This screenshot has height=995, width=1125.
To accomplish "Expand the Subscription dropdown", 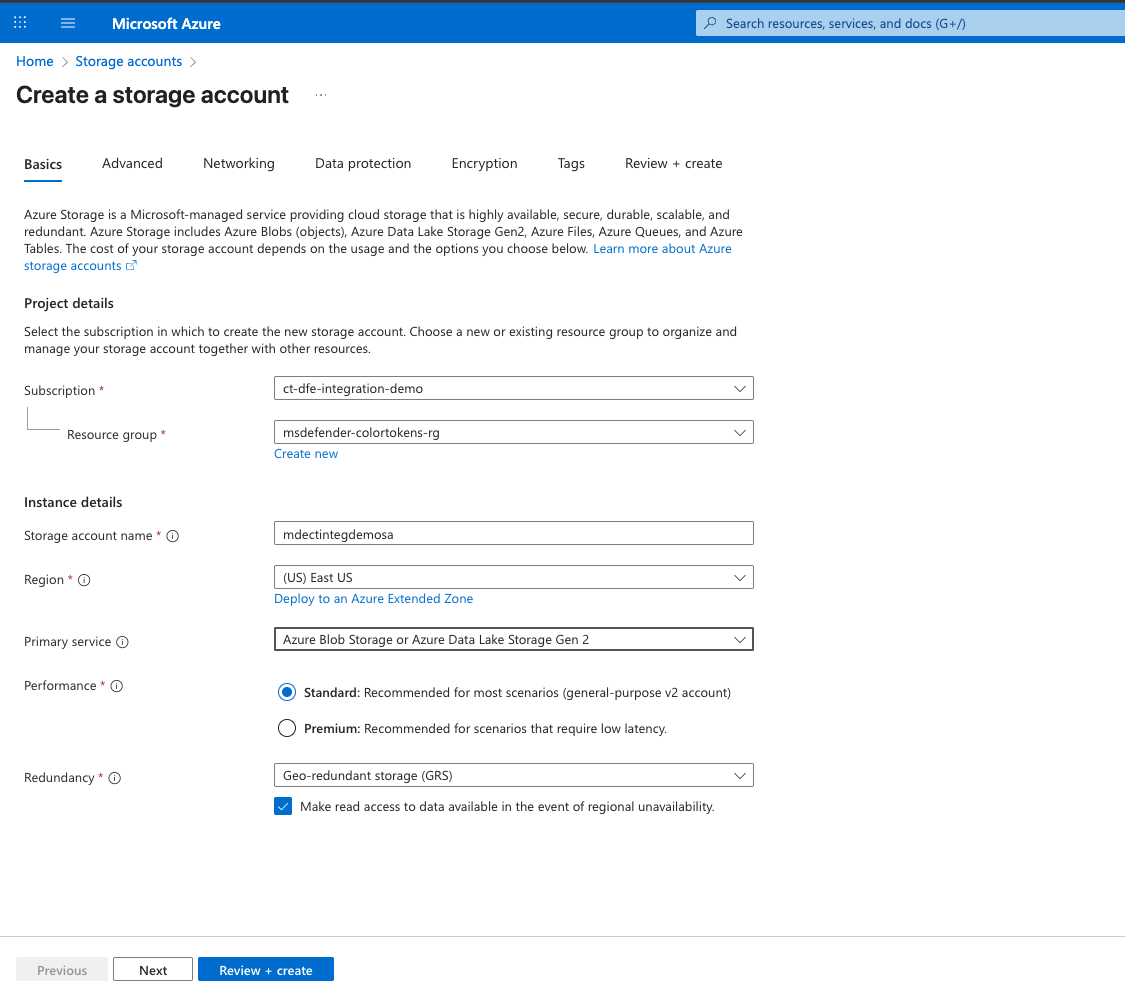I will [x=513, y=388].
